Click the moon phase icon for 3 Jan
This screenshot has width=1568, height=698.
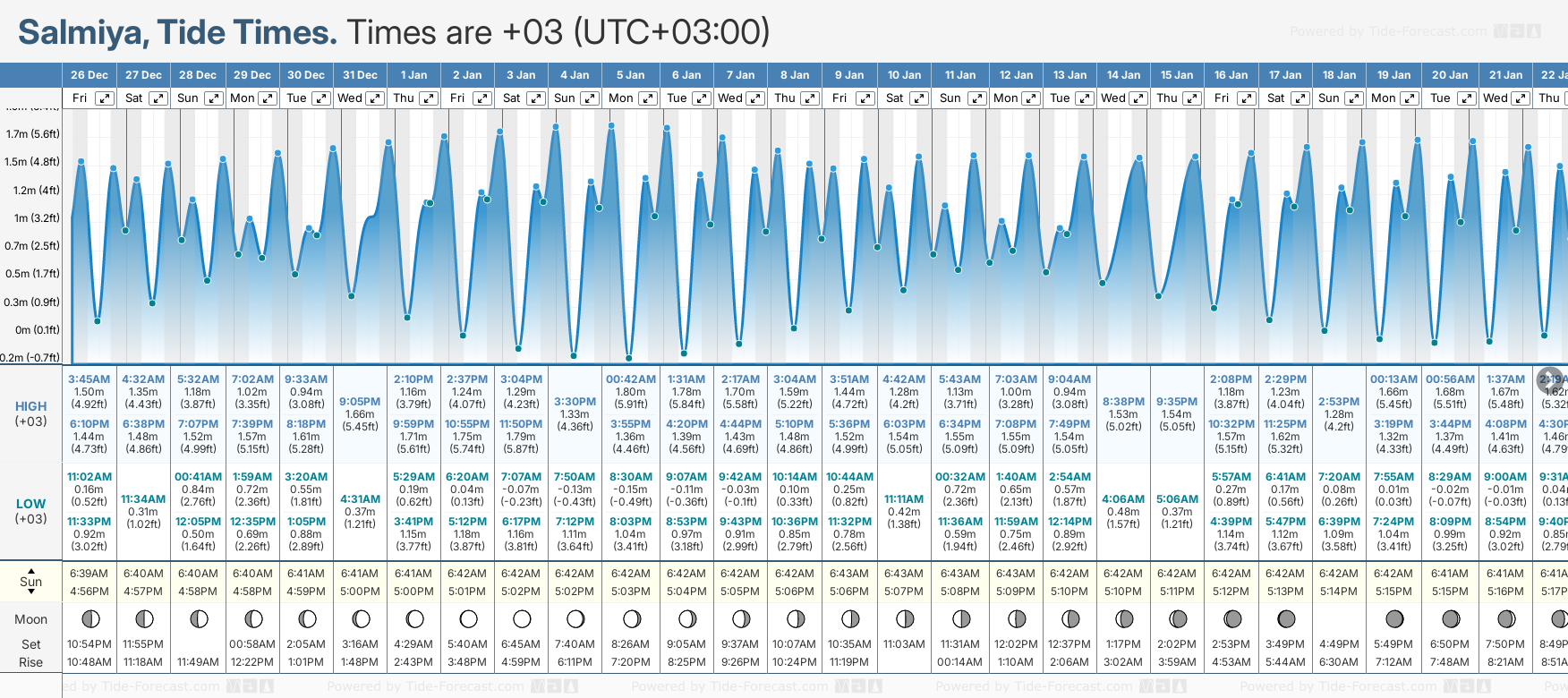coord(522,618)
